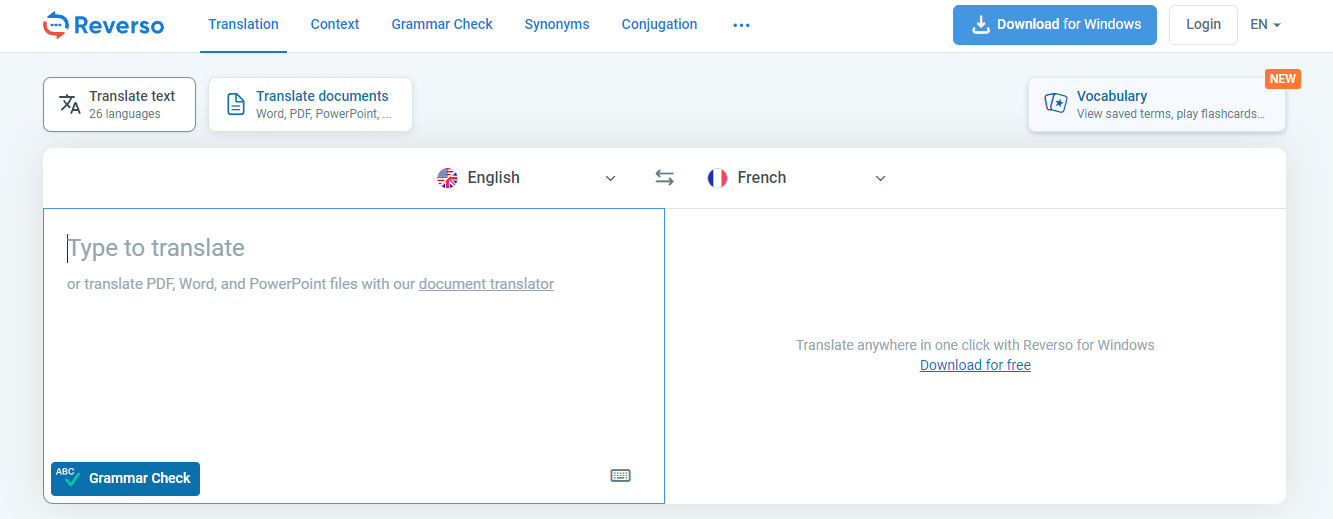Select the Translate text mode
The height and width of the screenshot is (519, 1333).
[x=119, y=105]
